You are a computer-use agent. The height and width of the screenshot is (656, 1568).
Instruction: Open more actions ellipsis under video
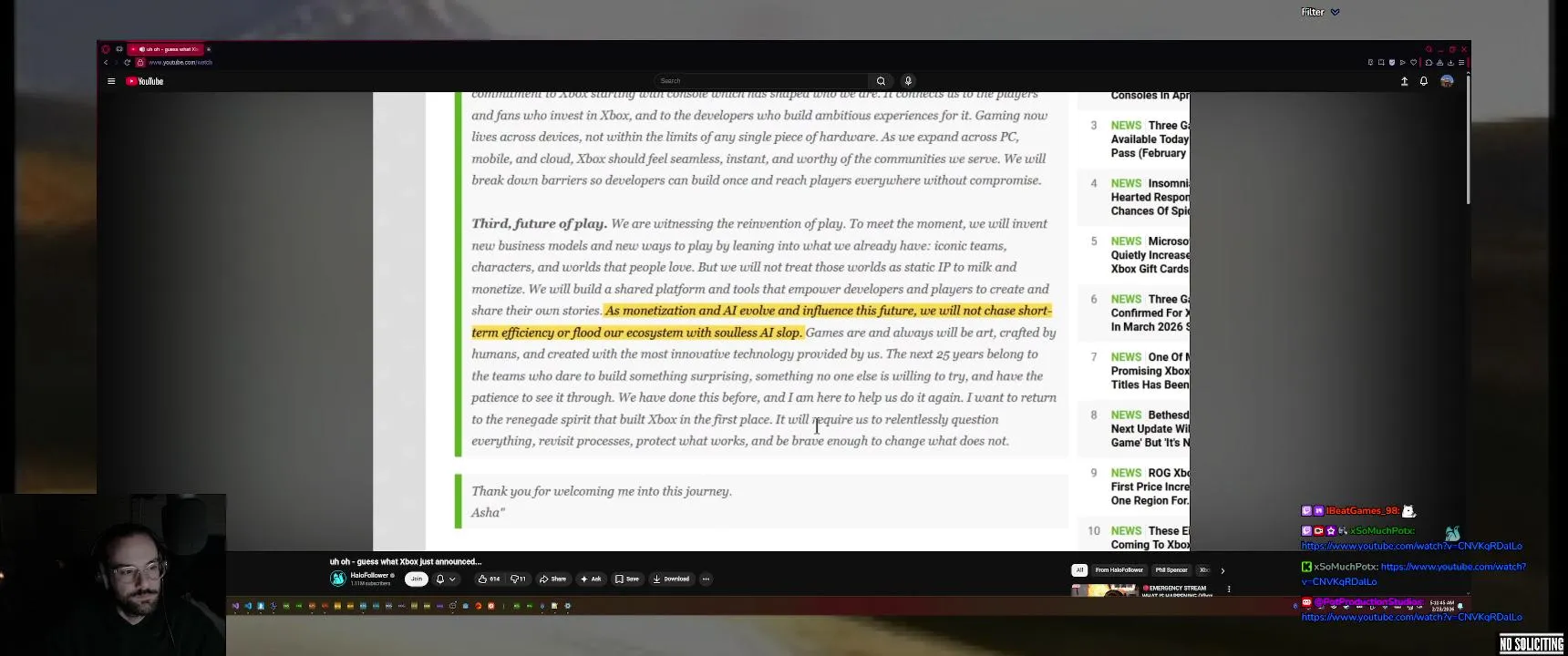click(706, 579)
